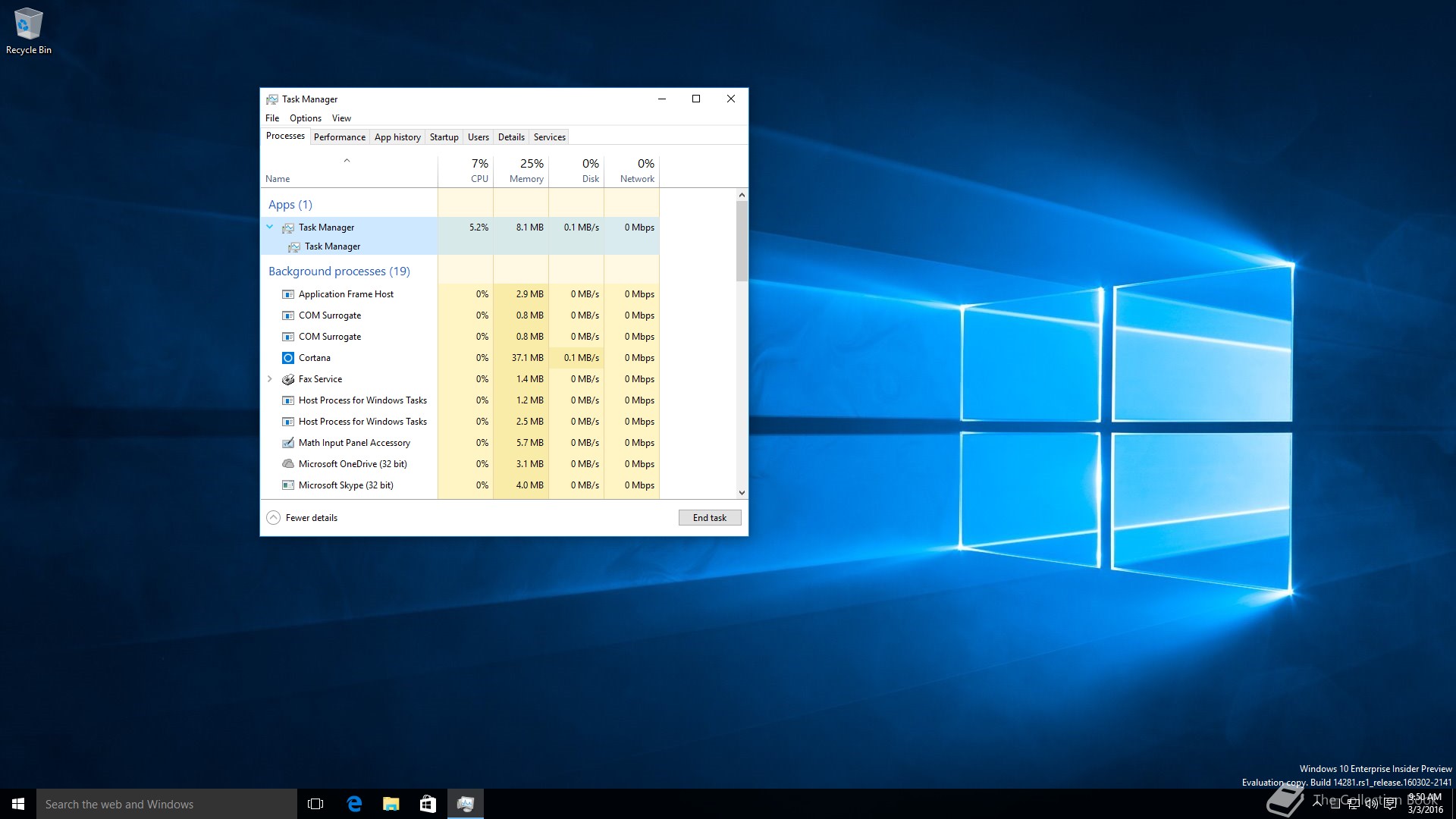Image resolution: width=1456 pixels, height=819 pixels.
Task: Select the first COM Surrogate row icon
Action: click(288, 315)
